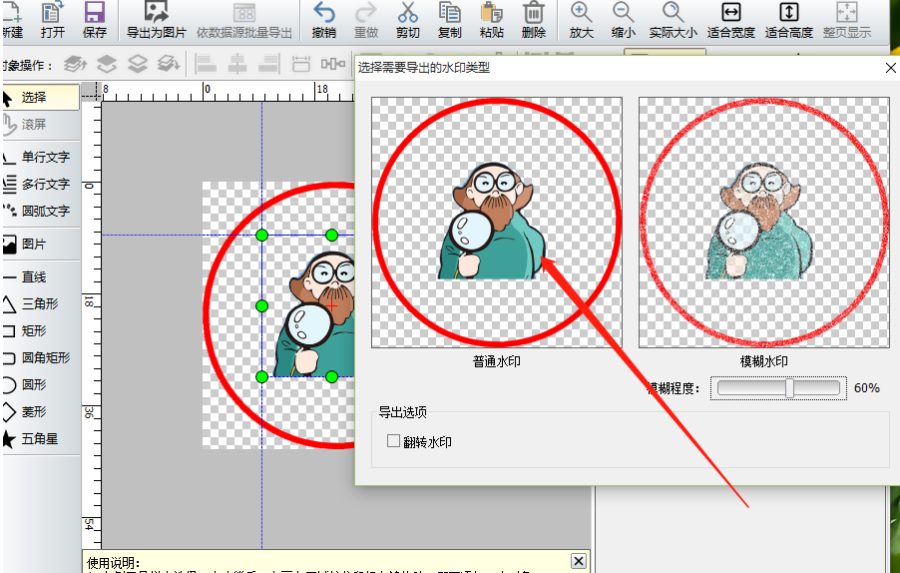Choose the 多行文字 multi-line text tool
Screen dimensions: 900x573
(x=40, y=184)
